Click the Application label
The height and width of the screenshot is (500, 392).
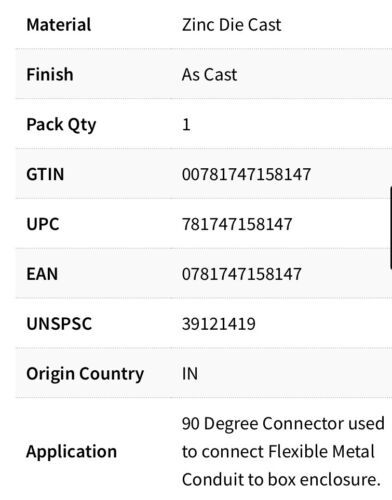tap(71, 452)
